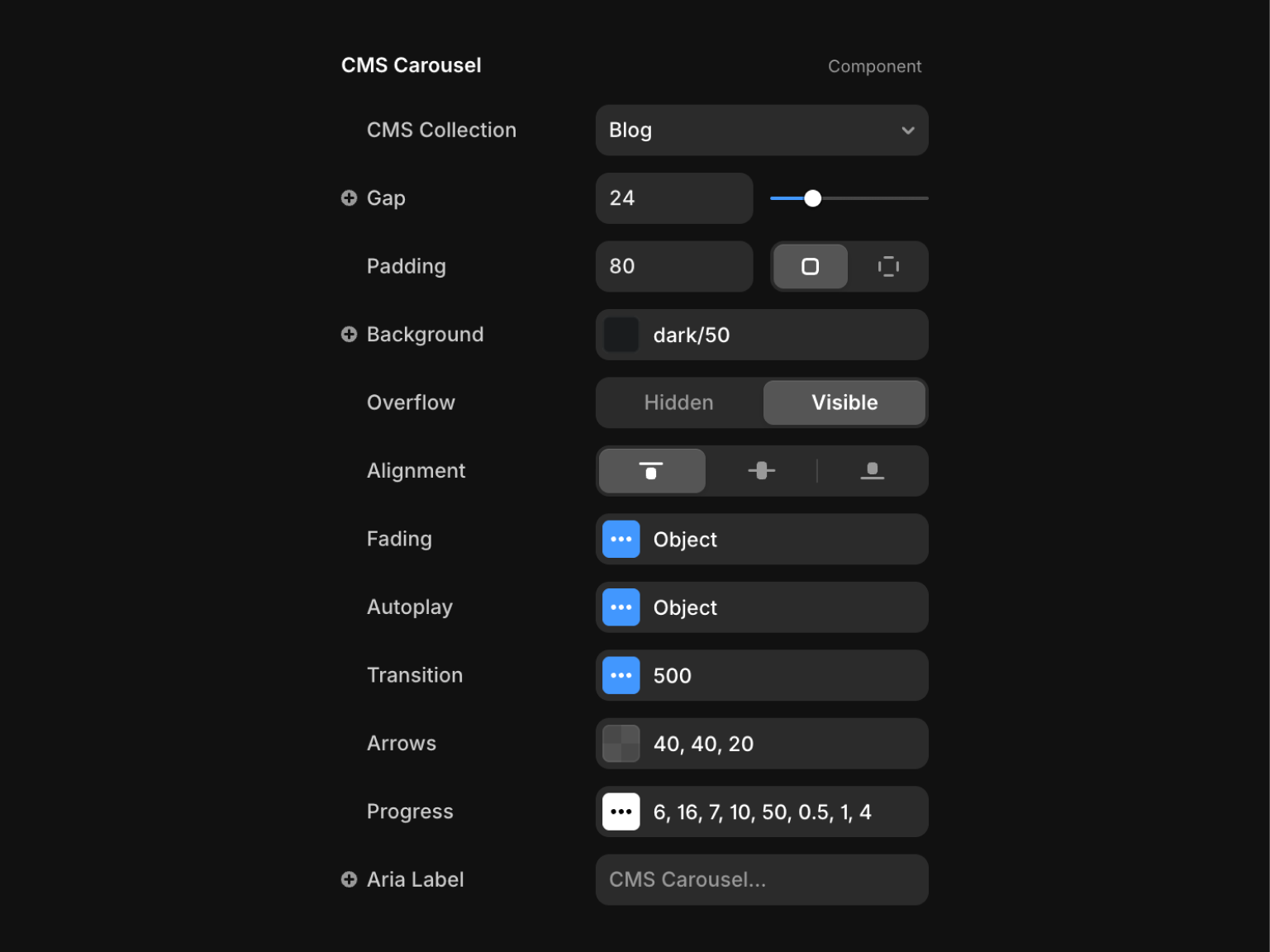Click the plus icon beside Background

(x=349, y=335)
